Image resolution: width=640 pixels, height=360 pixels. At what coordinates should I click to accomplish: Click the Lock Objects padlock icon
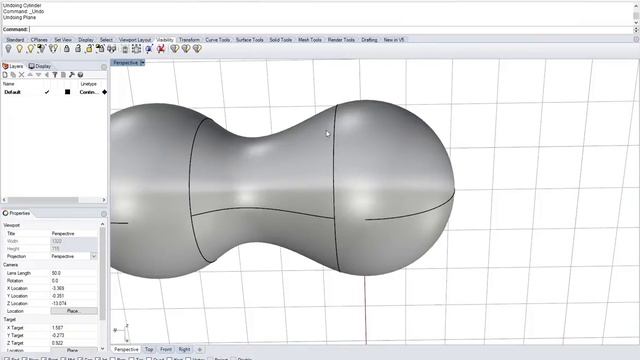click(x=67, y=49)
